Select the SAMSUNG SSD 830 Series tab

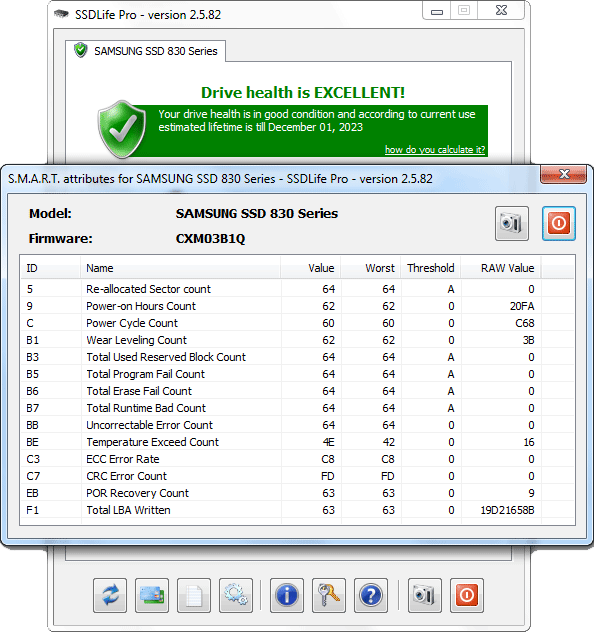[x=145, y=51]
